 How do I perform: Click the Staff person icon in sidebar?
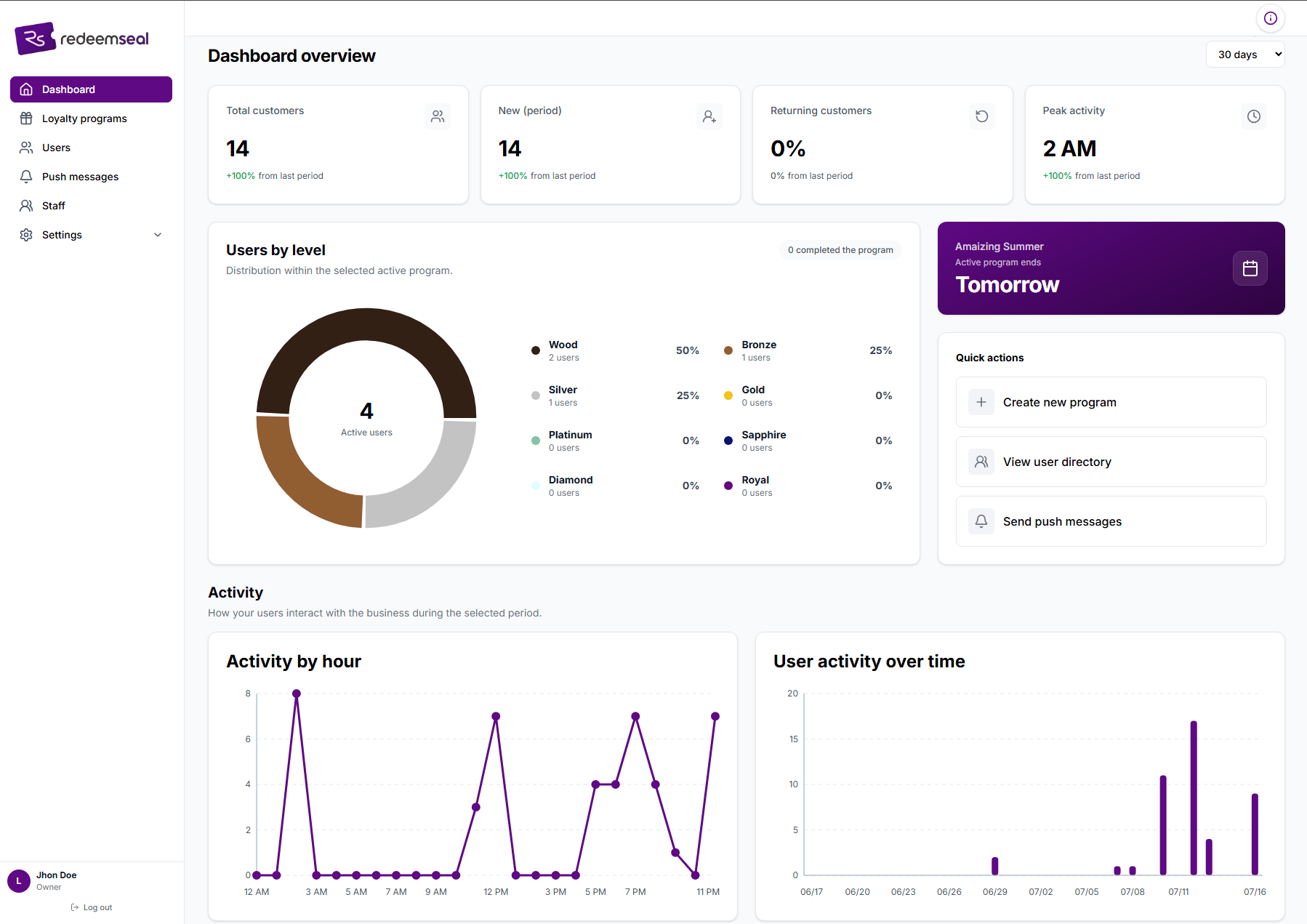(26, 206)
